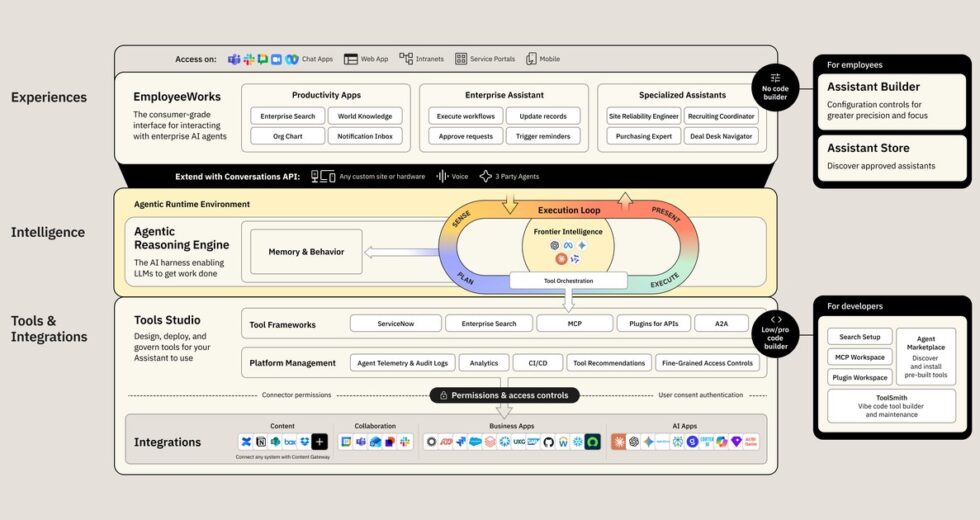The width and height of the screenshot is (980, 520).
Task: Select the World Knowledge box
Action: coord(365,116)
